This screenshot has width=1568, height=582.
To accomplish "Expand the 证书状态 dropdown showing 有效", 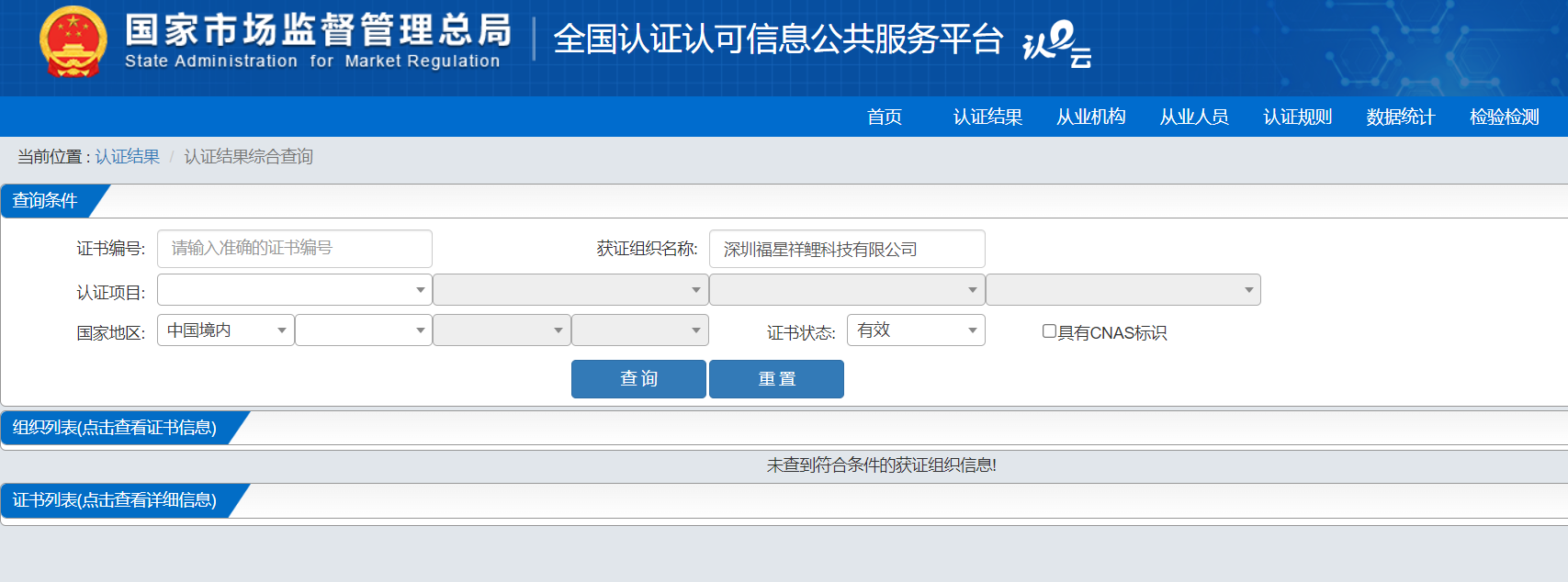I will tap(916, 330).
